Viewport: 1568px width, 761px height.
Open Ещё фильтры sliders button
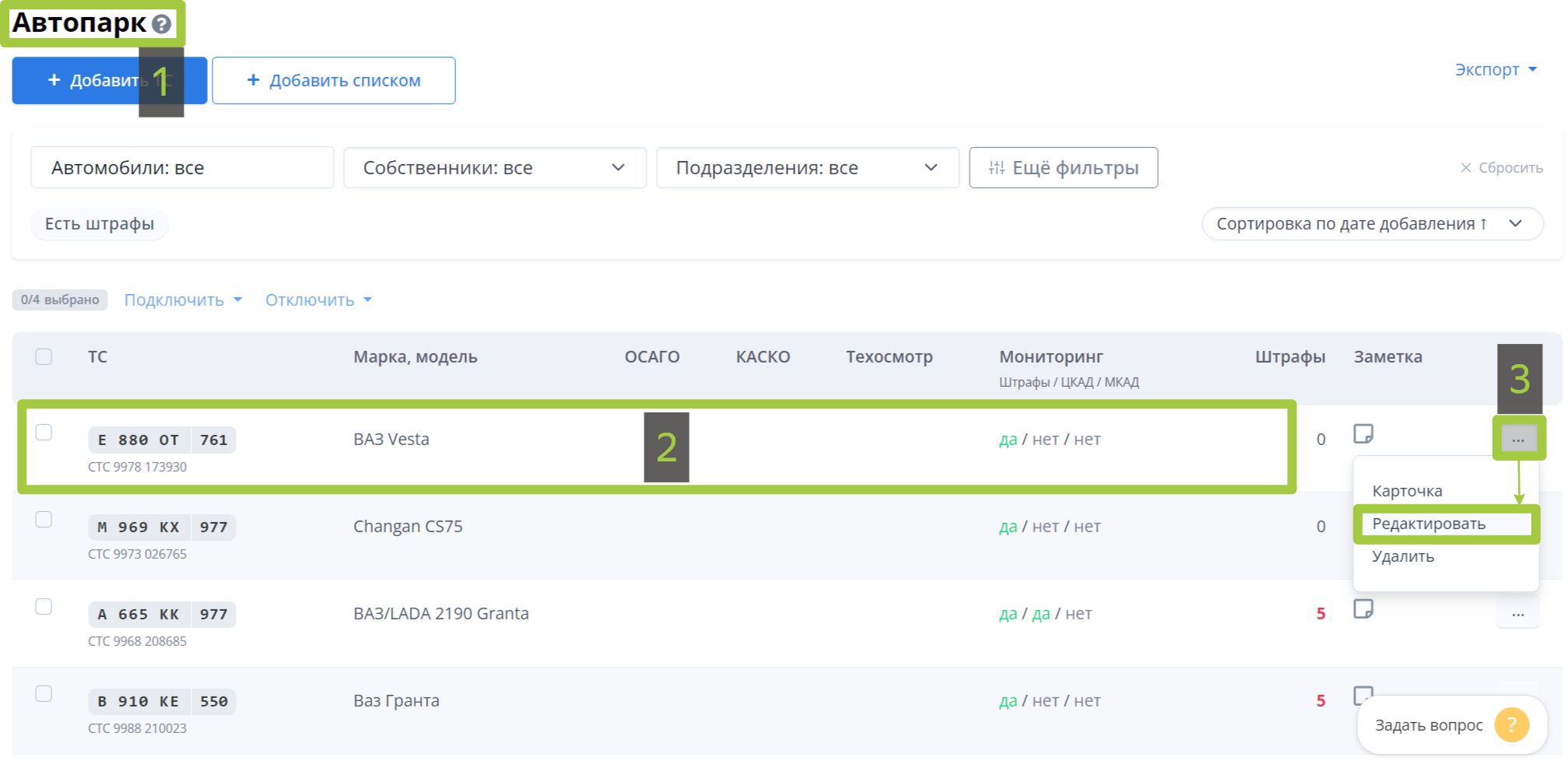(1063, 167)
